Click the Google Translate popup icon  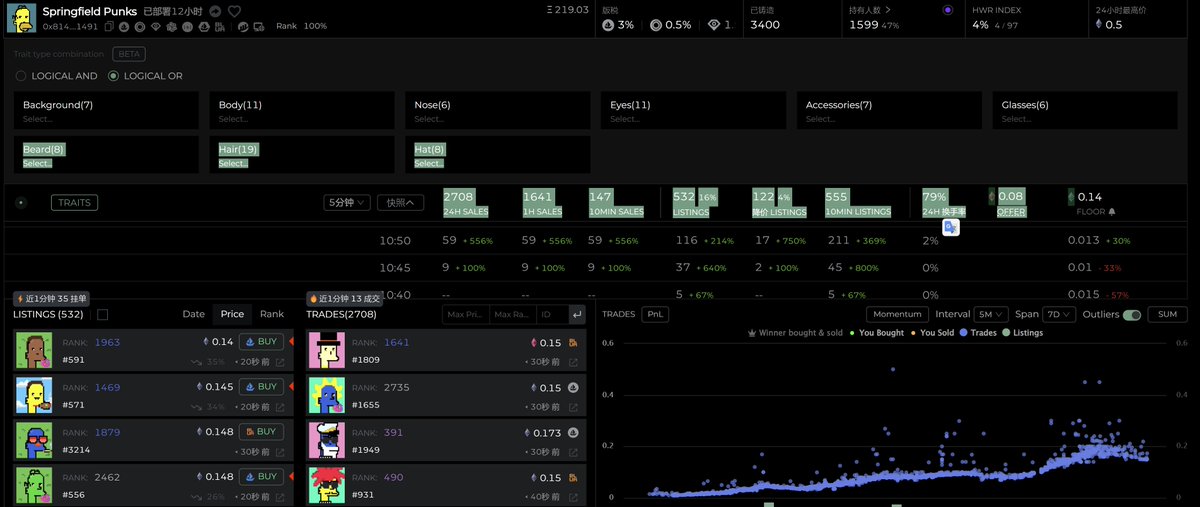point(950,227)
